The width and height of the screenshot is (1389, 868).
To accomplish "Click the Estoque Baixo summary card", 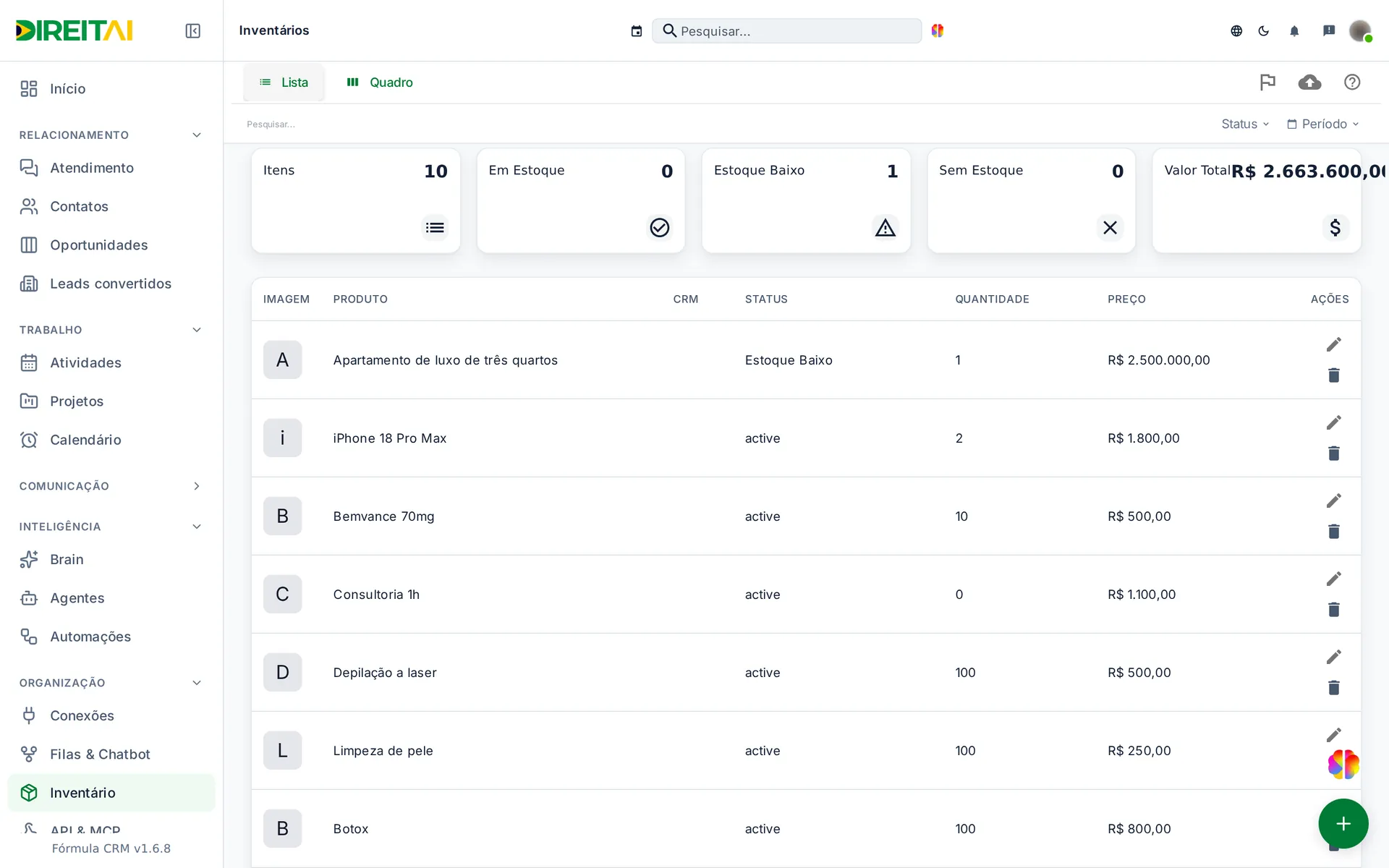I will 806,200.
